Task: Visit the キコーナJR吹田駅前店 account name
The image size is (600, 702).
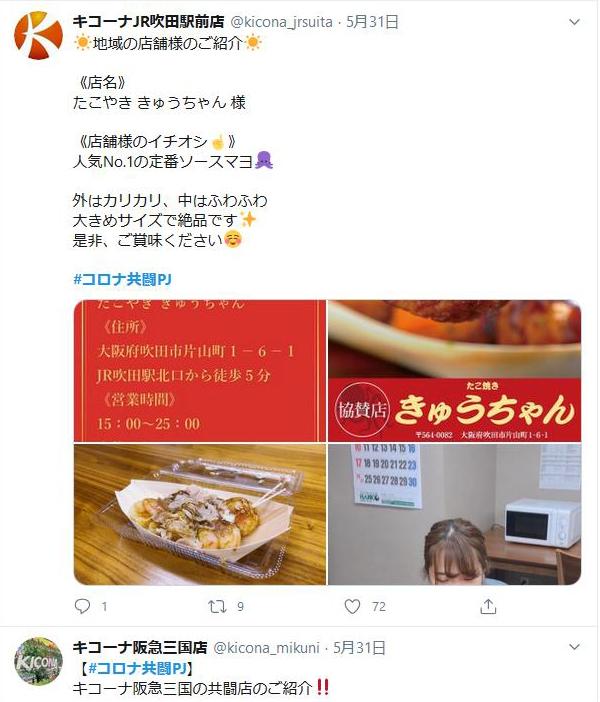Action: [149, 21]
